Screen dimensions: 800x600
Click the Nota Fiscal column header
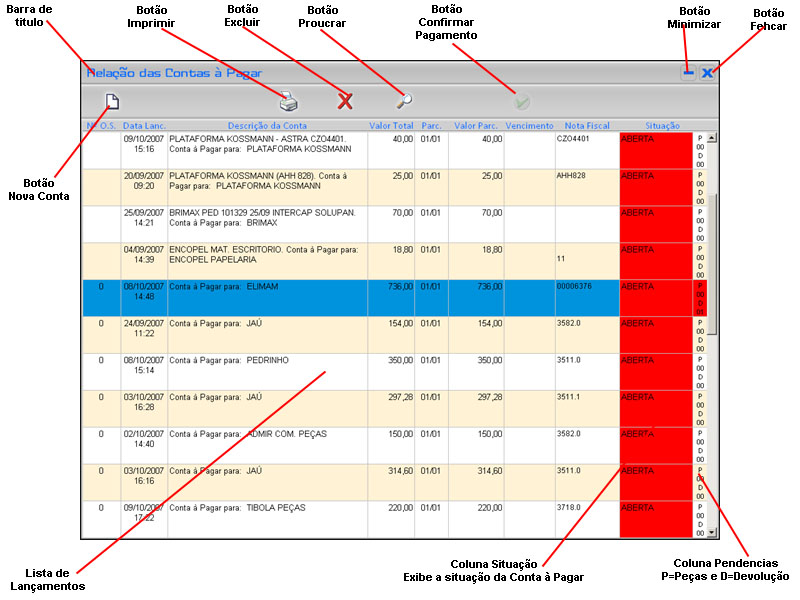tap(587, 126)
